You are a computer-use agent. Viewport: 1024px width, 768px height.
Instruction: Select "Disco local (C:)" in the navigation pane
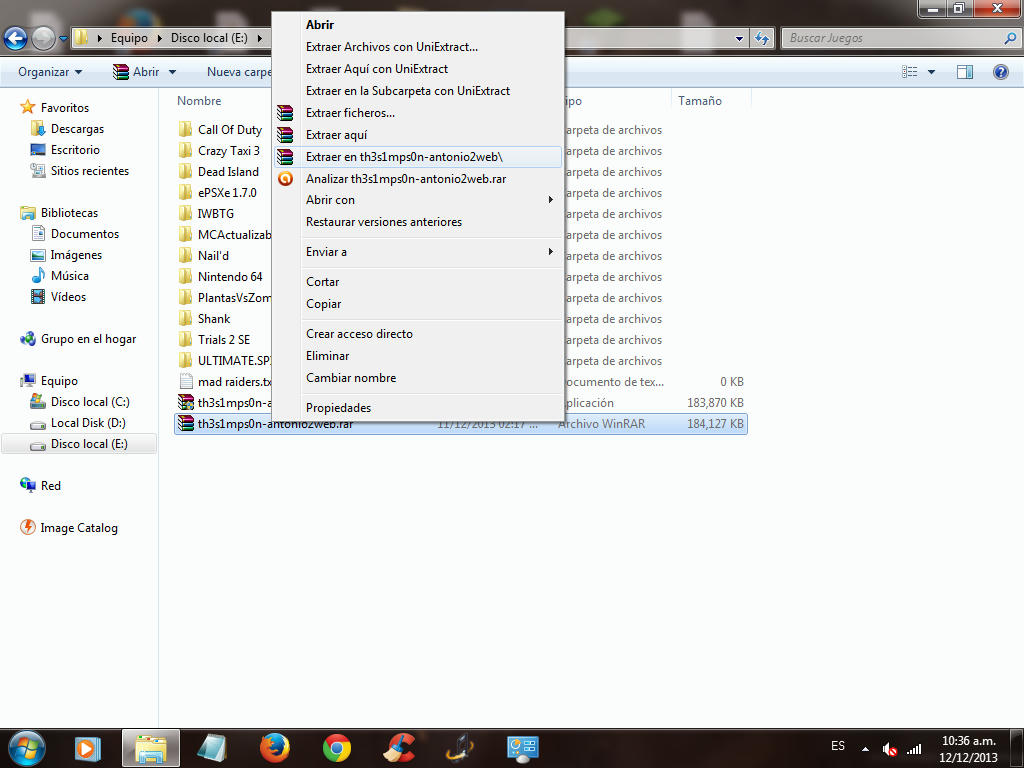pyautogui.click(x=90, y=402)
